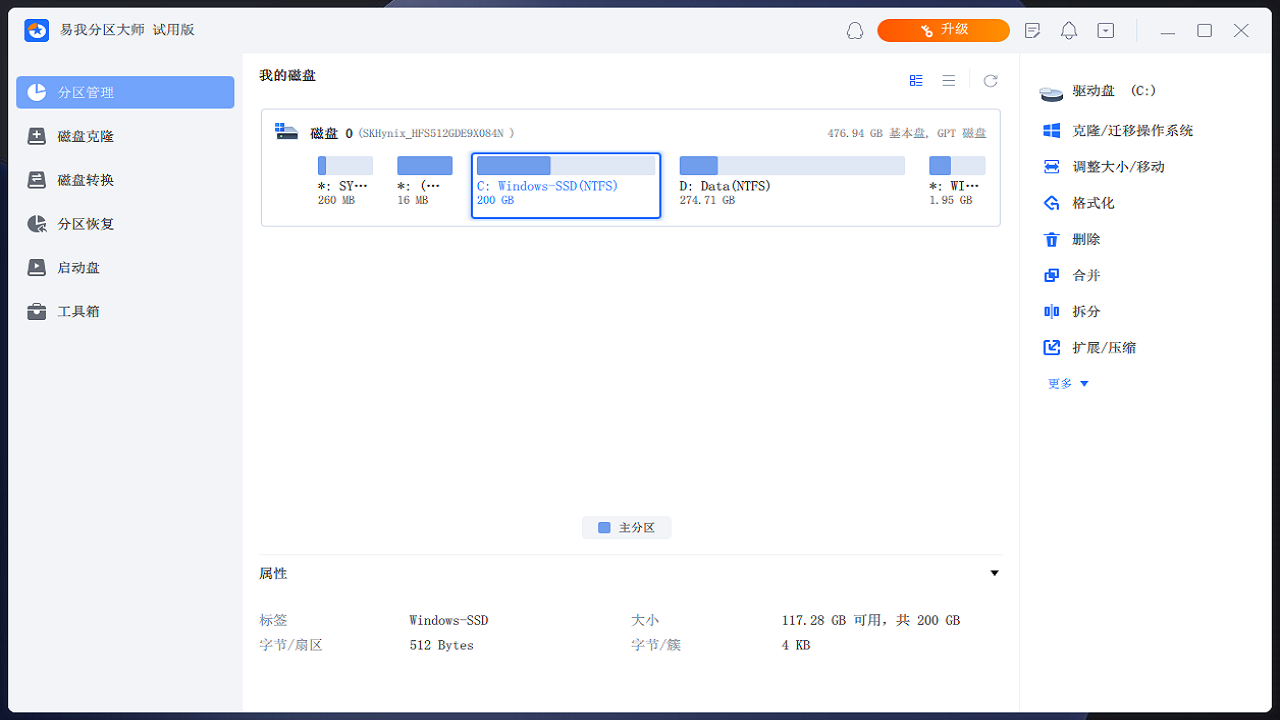Viewport: 1280px width, 720px height.
Task: Click the 512 Bytes value
Action: point(441,645)
